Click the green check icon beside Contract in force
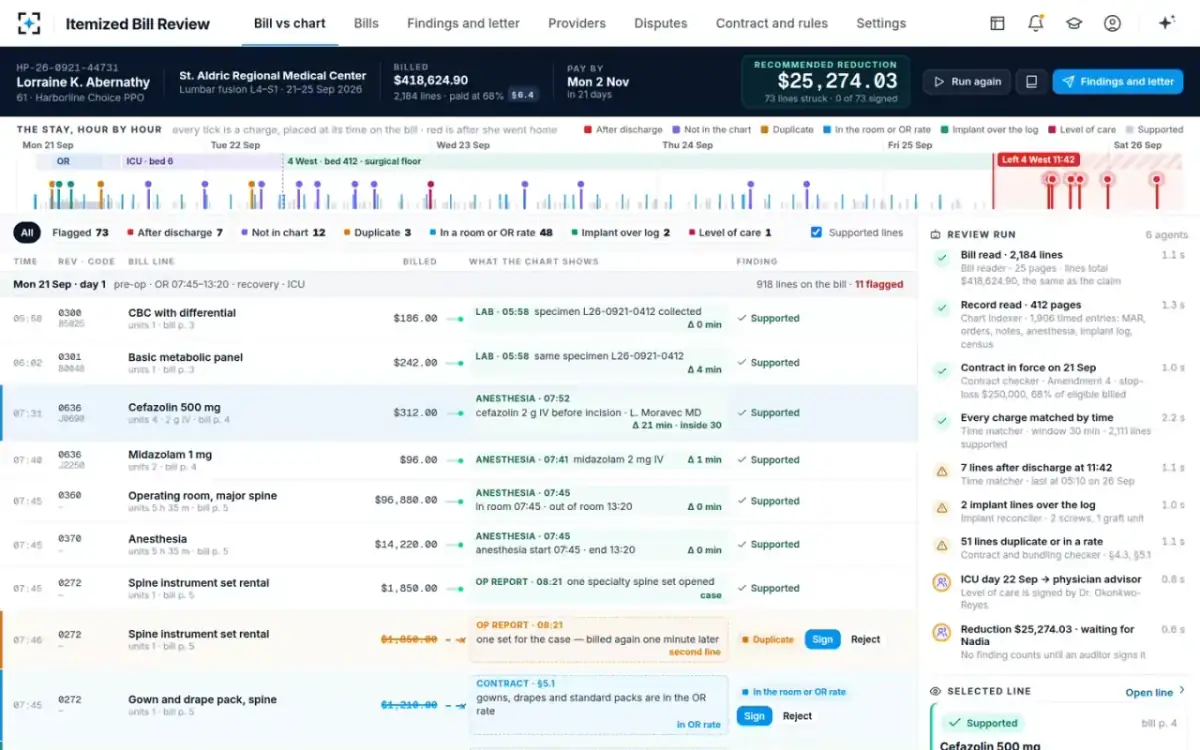 941,371
